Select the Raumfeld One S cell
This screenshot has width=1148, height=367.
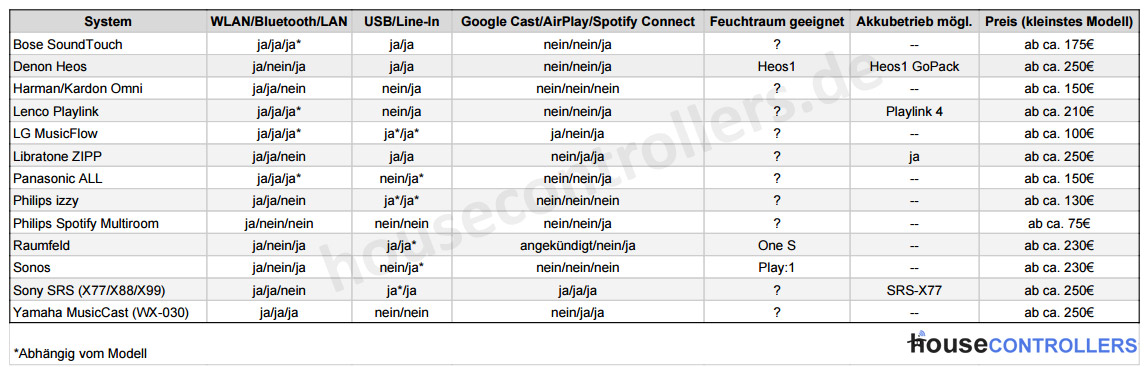(x=777, y=245)
